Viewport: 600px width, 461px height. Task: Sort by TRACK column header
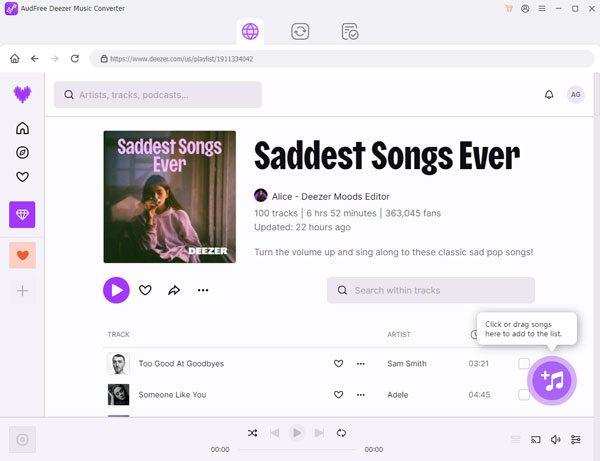(x=119, y=334)
